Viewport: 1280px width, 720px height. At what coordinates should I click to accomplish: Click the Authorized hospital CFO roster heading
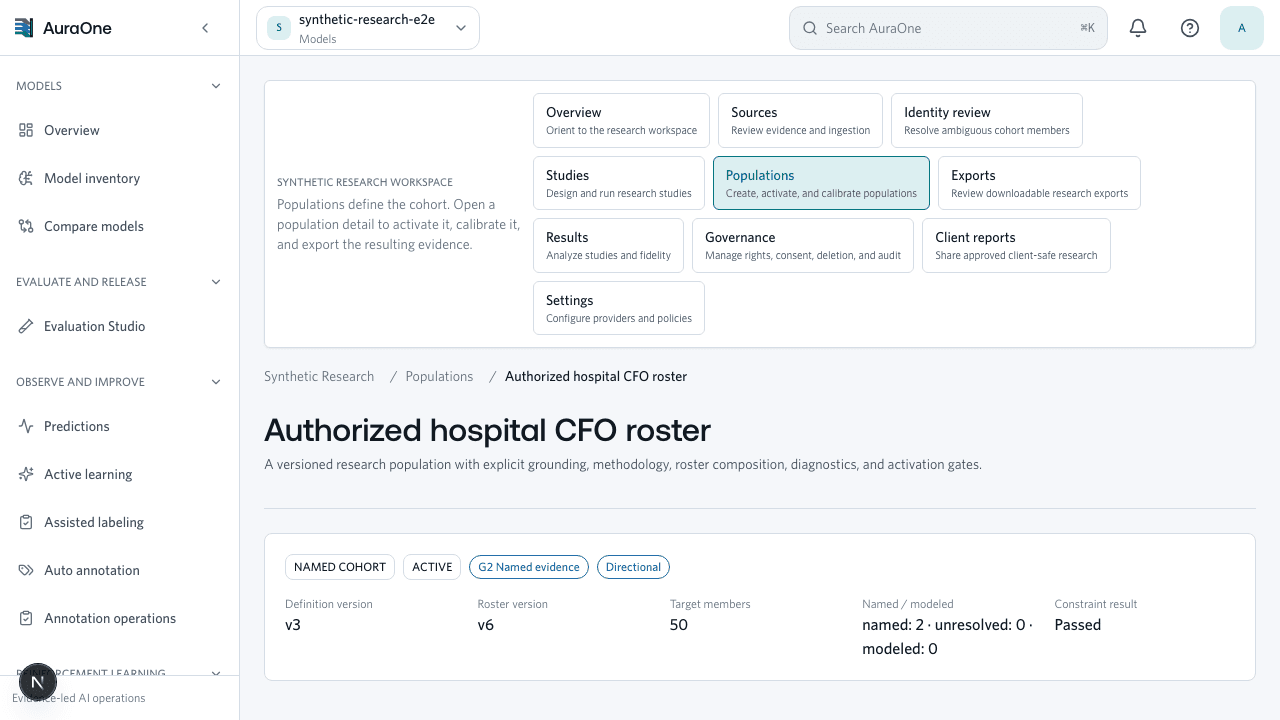(x=487, y=430)
